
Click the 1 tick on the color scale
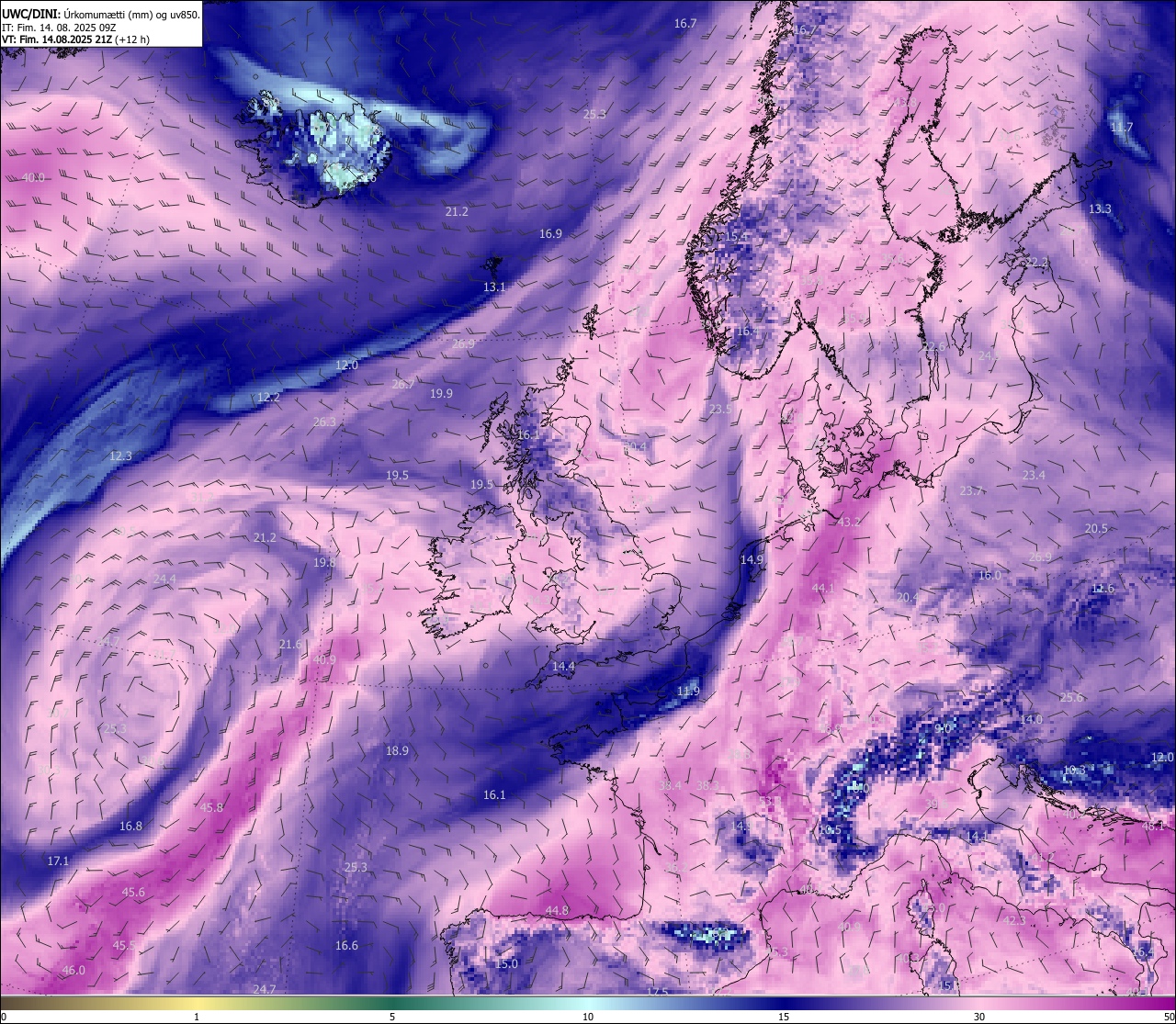click(197, 1017)
